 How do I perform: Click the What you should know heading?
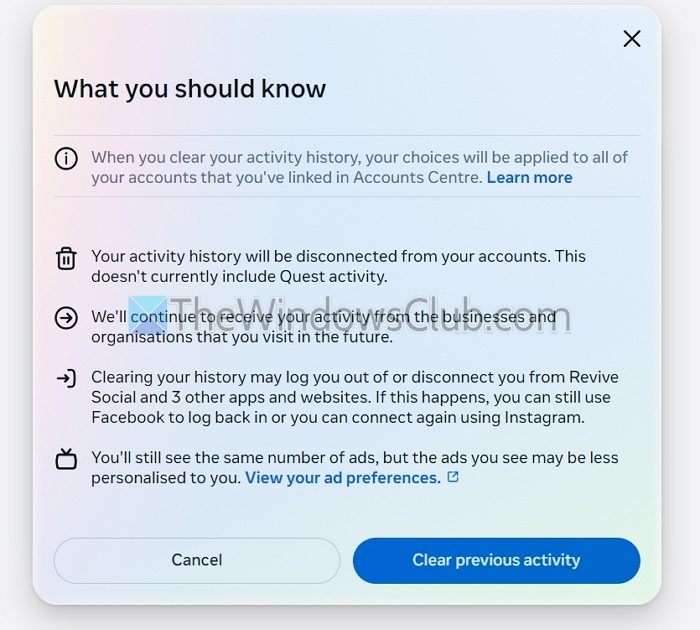coord(190,88)
